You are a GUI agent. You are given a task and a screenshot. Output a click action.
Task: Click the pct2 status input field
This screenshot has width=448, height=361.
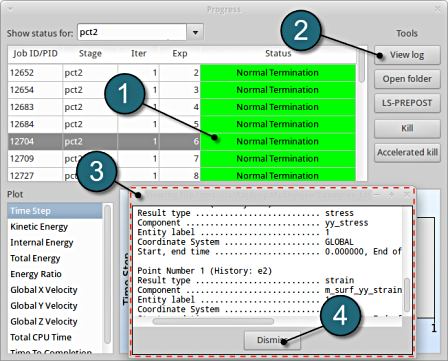click(132, 32)
